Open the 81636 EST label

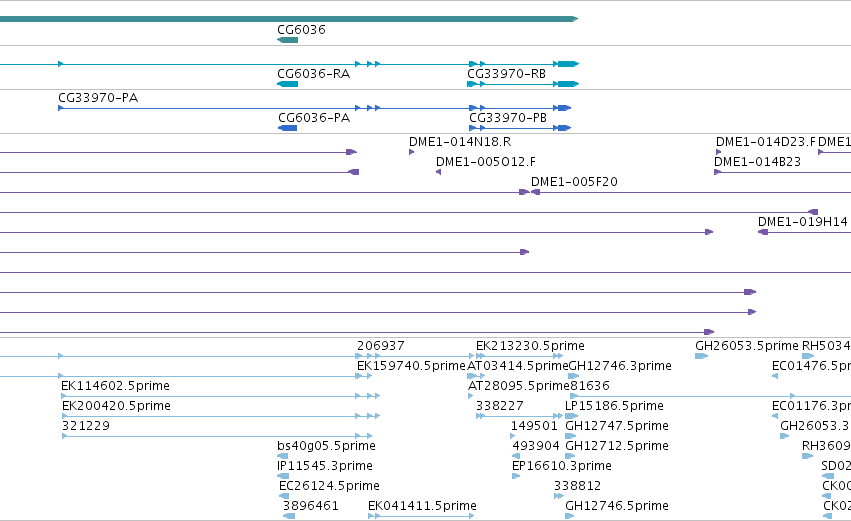tap(590, 386)
